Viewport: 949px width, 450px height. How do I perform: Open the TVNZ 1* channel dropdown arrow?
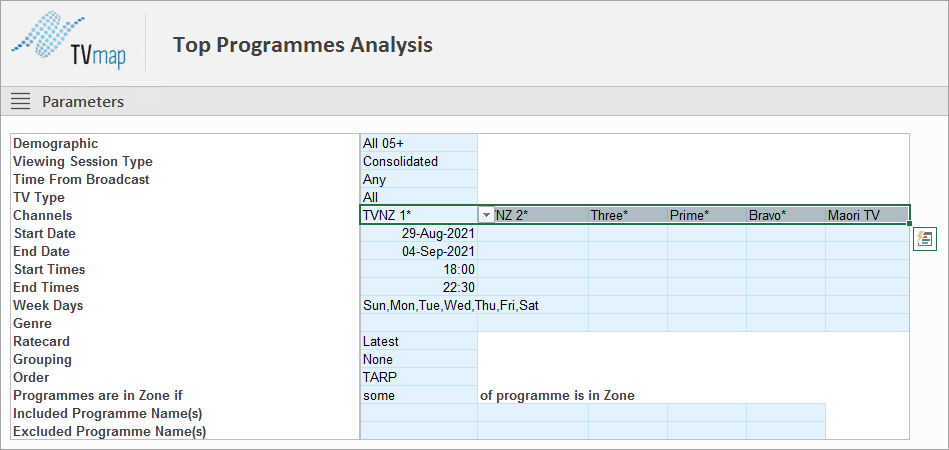(x=486, y=215)
